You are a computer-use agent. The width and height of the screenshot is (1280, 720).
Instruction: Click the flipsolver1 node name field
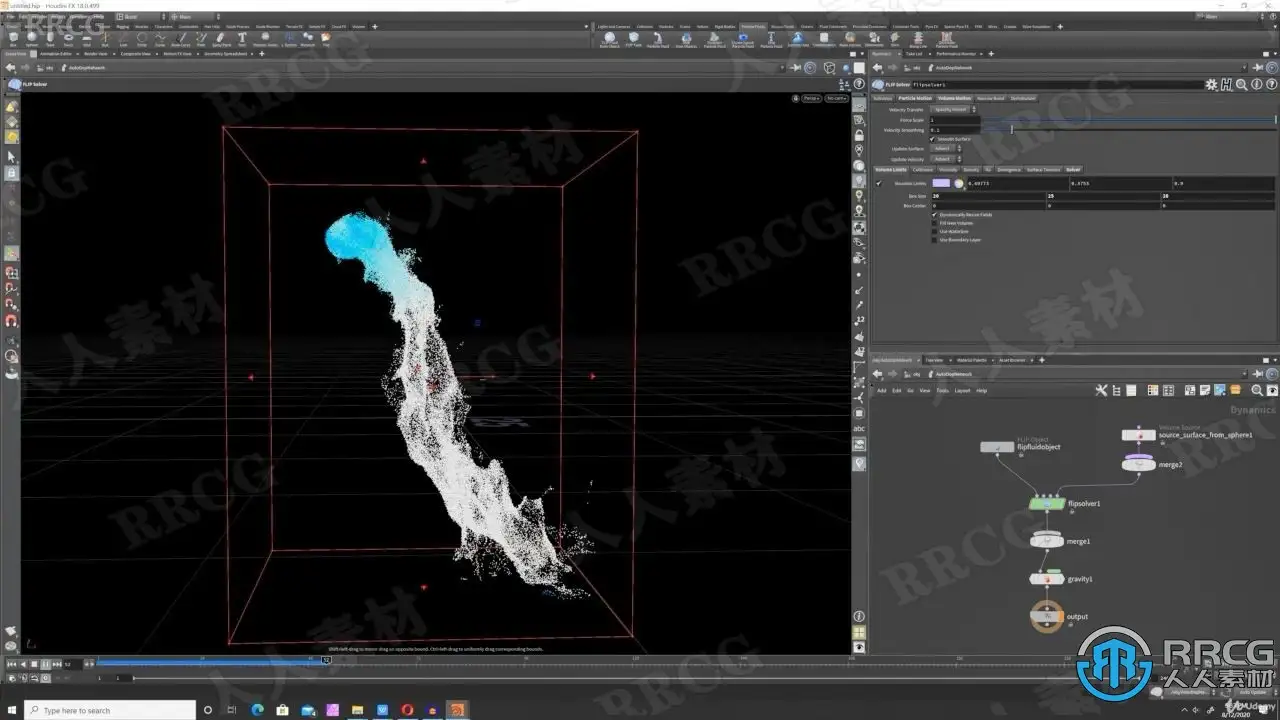click(x=1056, y=85)
